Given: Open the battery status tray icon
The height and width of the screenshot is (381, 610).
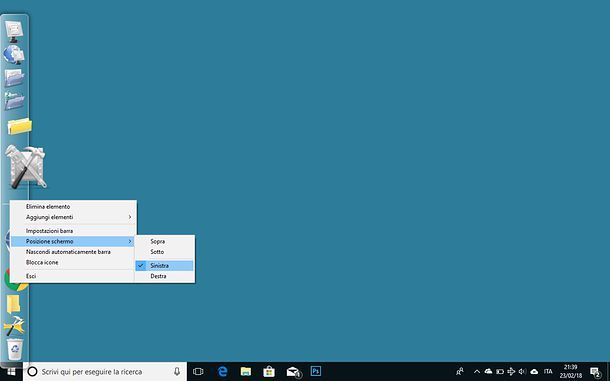Looking at the screenshot, I should pos(500,372).
